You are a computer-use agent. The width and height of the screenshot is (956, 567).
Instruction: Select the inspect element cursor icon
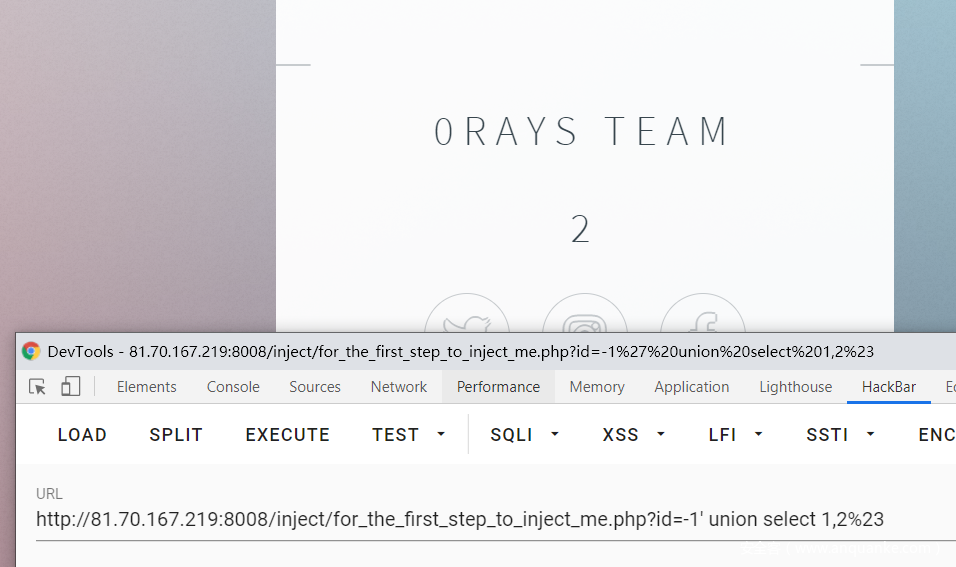37,387
